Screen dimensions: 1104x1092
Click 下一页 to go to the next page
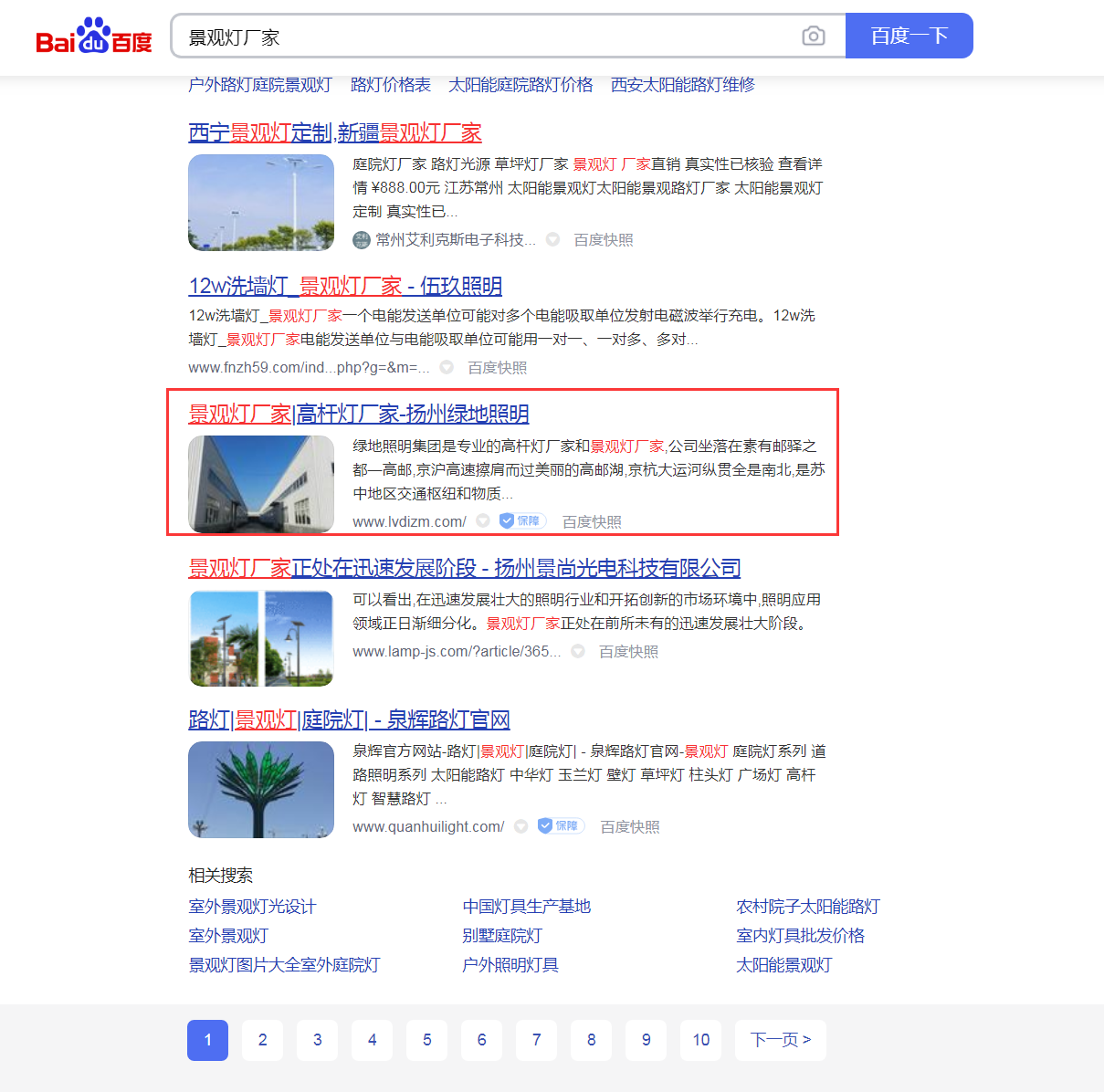pos(781,1040)
